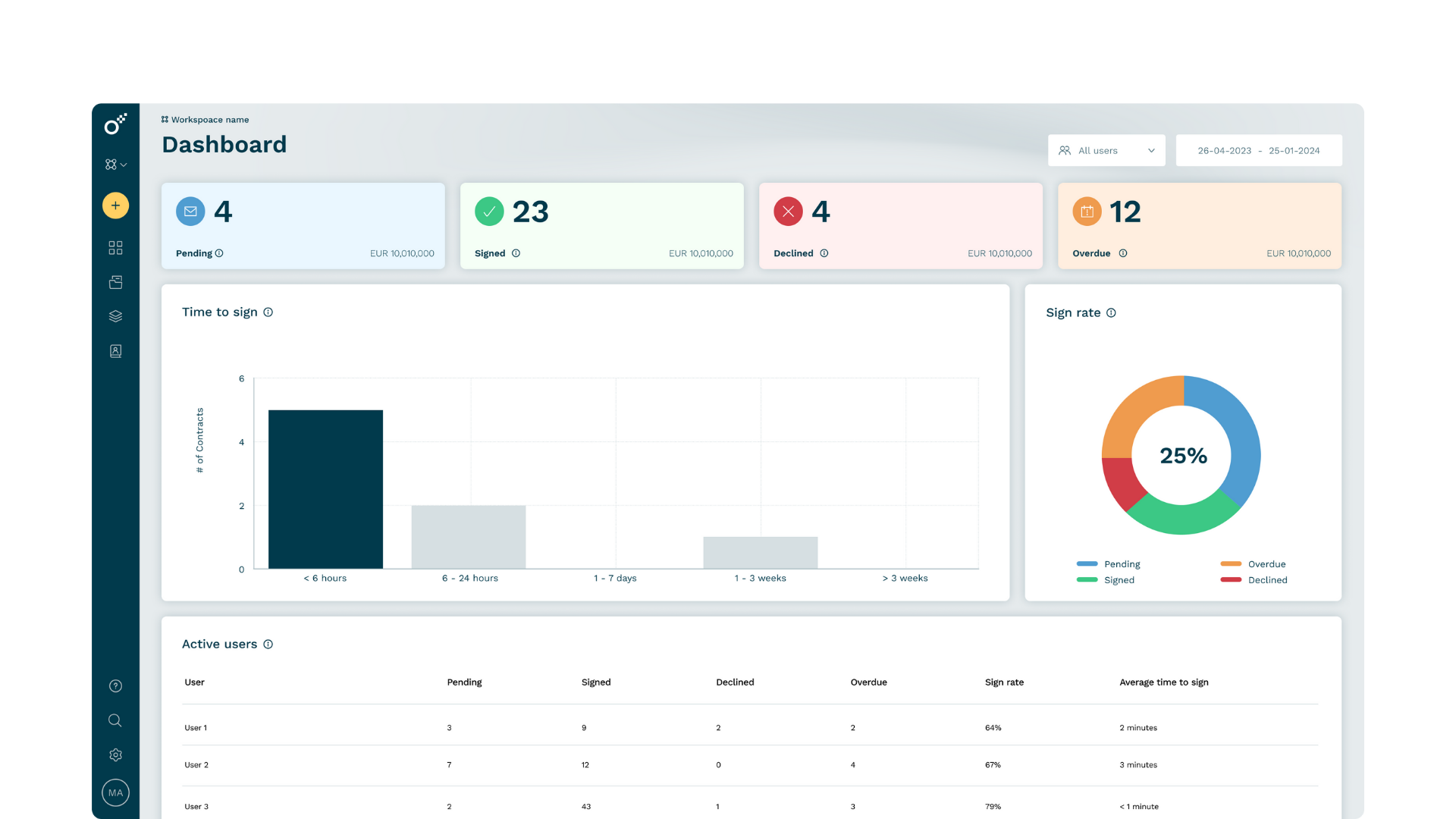Toggle Overdue legend item in Sign rate chart

[x=1253, y=564]
